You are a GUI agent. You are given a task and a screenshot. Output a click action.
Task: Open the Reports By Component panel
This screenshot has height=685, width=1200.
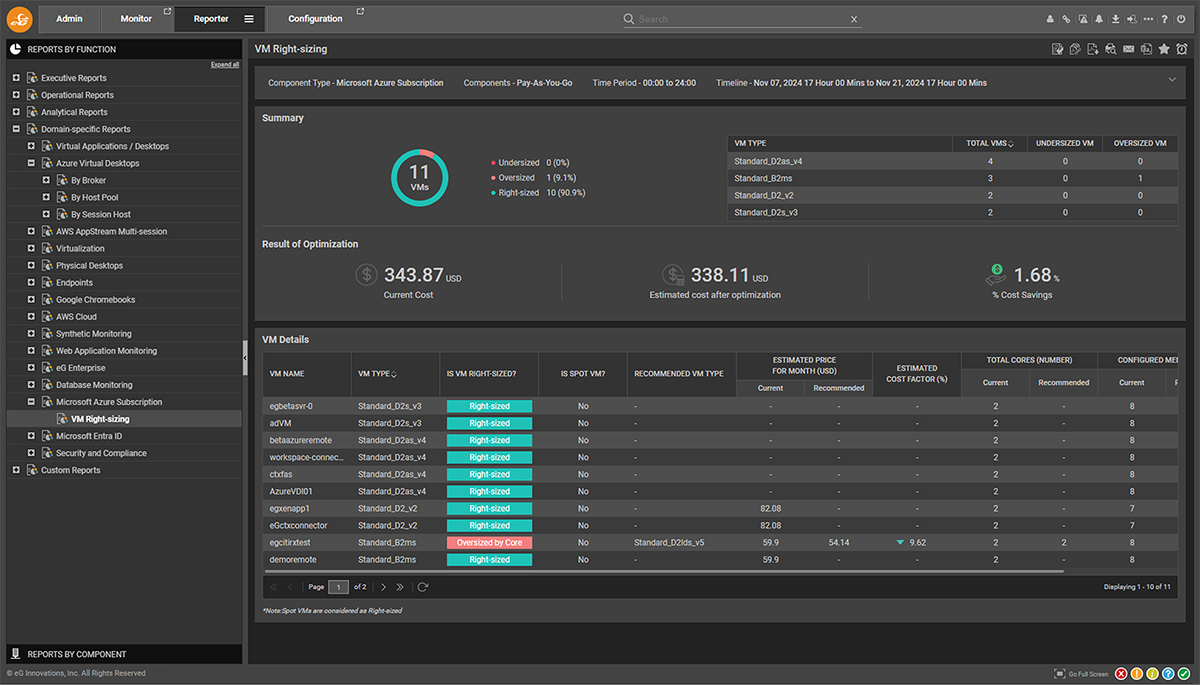pos(124,654)
